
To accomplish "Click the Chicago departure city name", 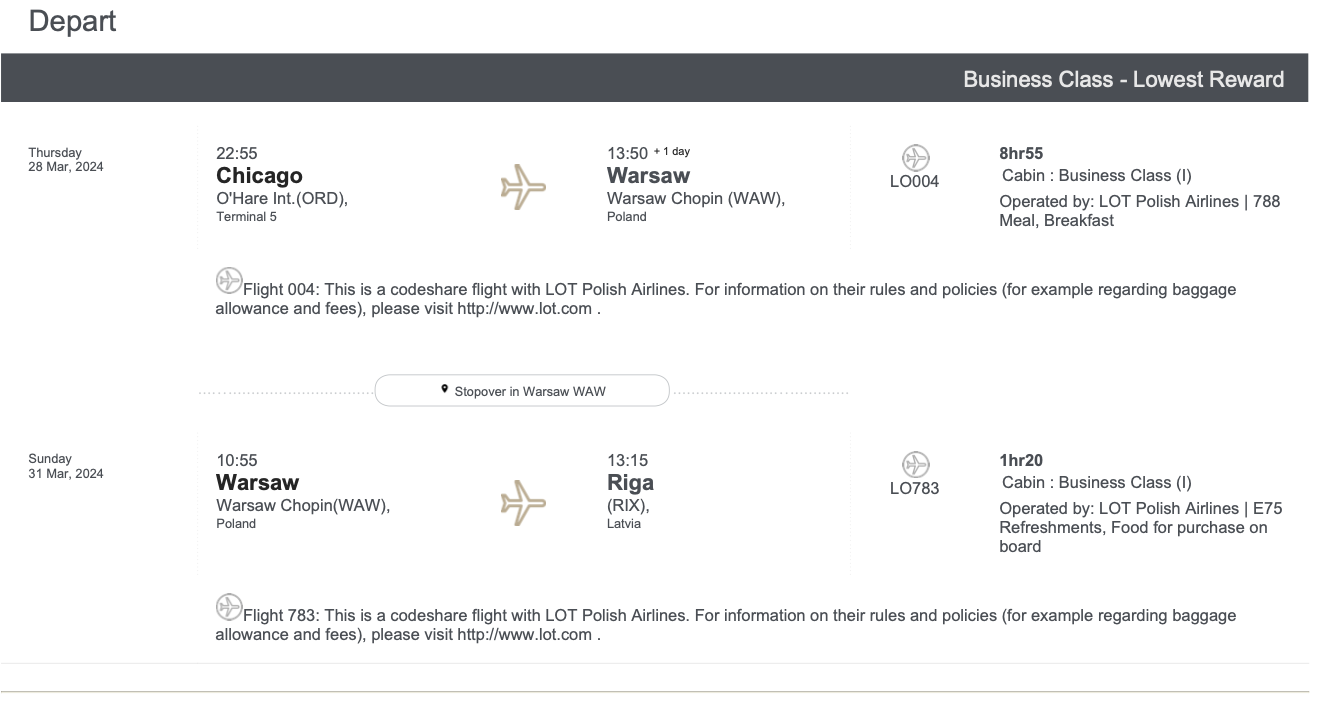I will pyautogui.click(x=259, y=176).
